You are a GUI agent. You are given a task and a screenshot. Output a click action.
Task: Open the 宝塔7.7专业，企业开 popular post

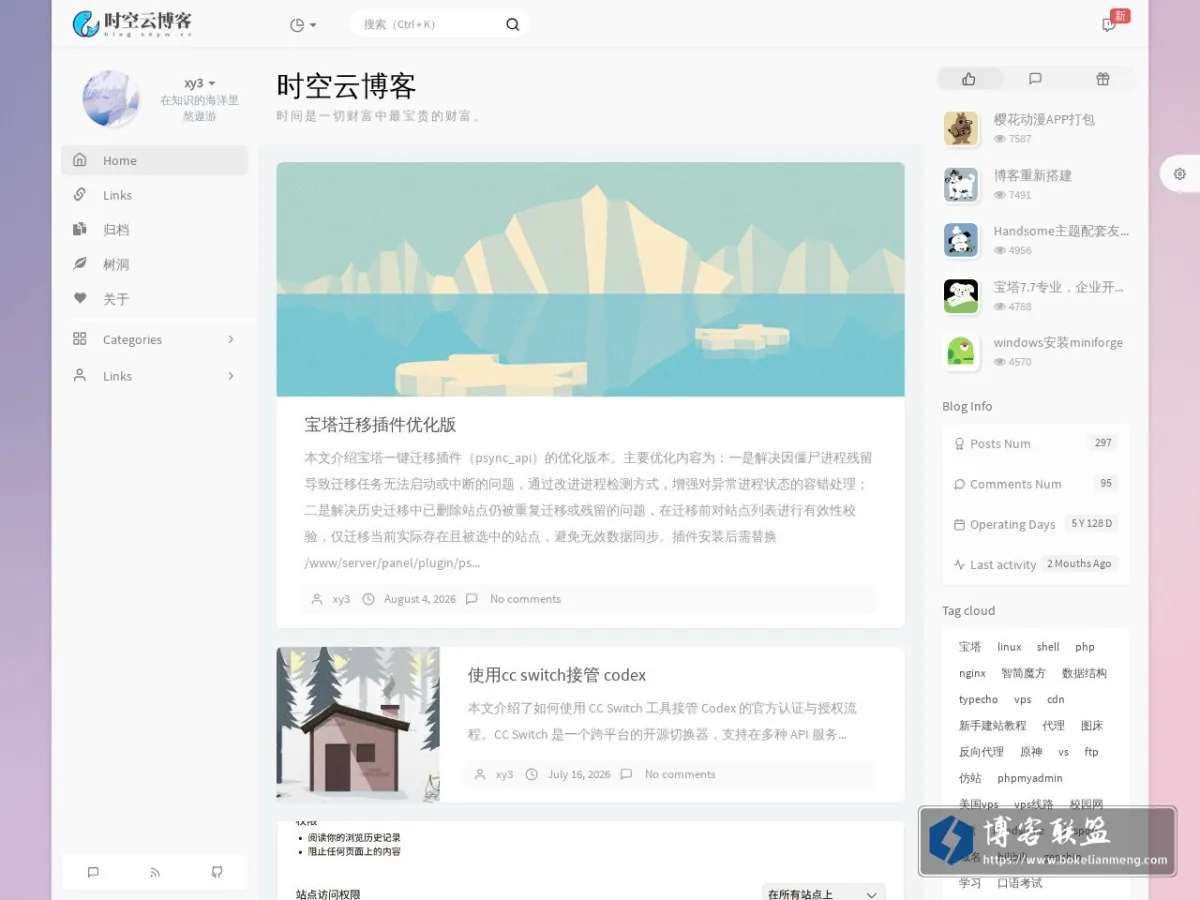pos(1059,287)
